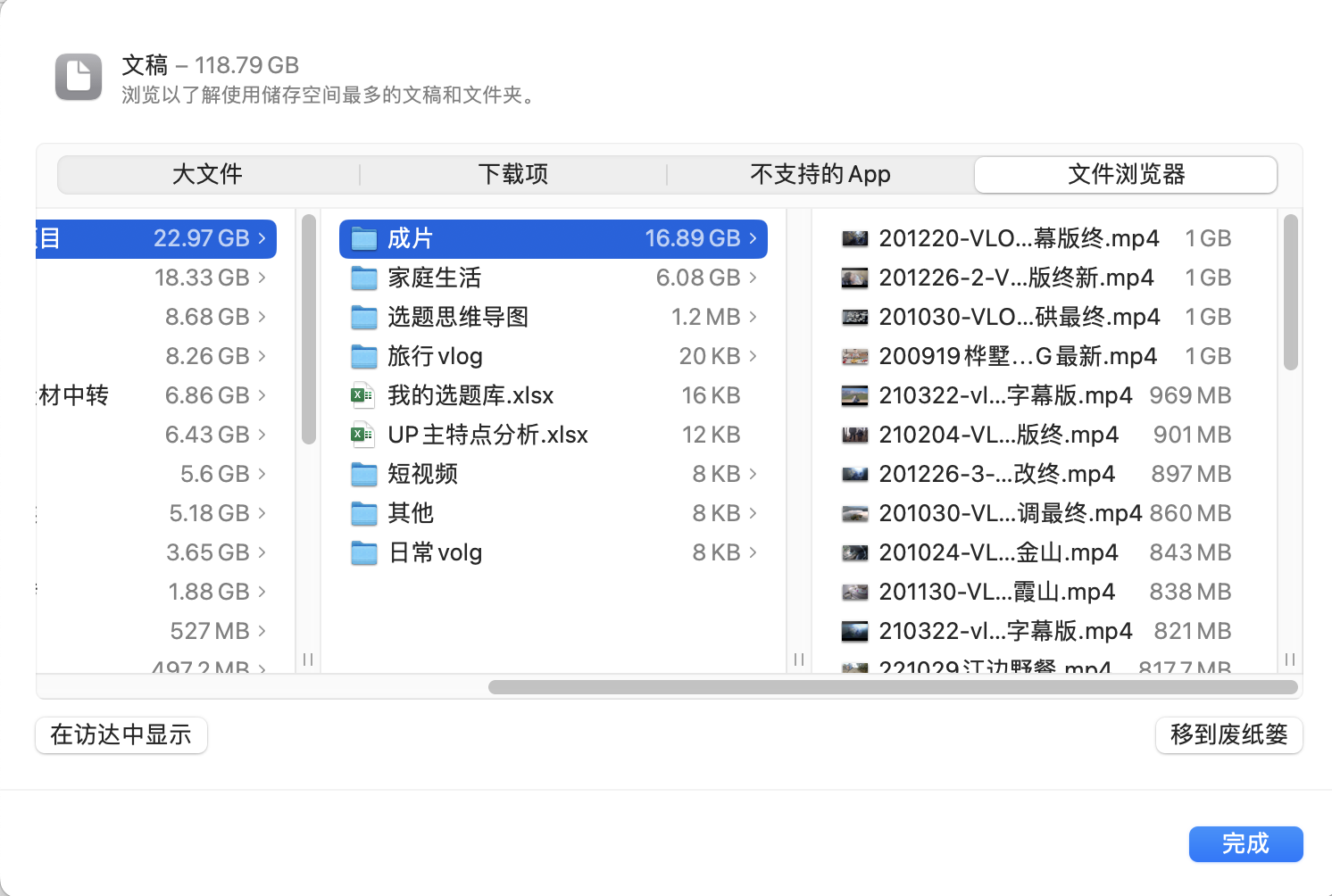This screenshot has height=896, width=1332.
Task: Click the 家庭生活 folder icon
Action: pyautogui.click(x=363, y=278)
